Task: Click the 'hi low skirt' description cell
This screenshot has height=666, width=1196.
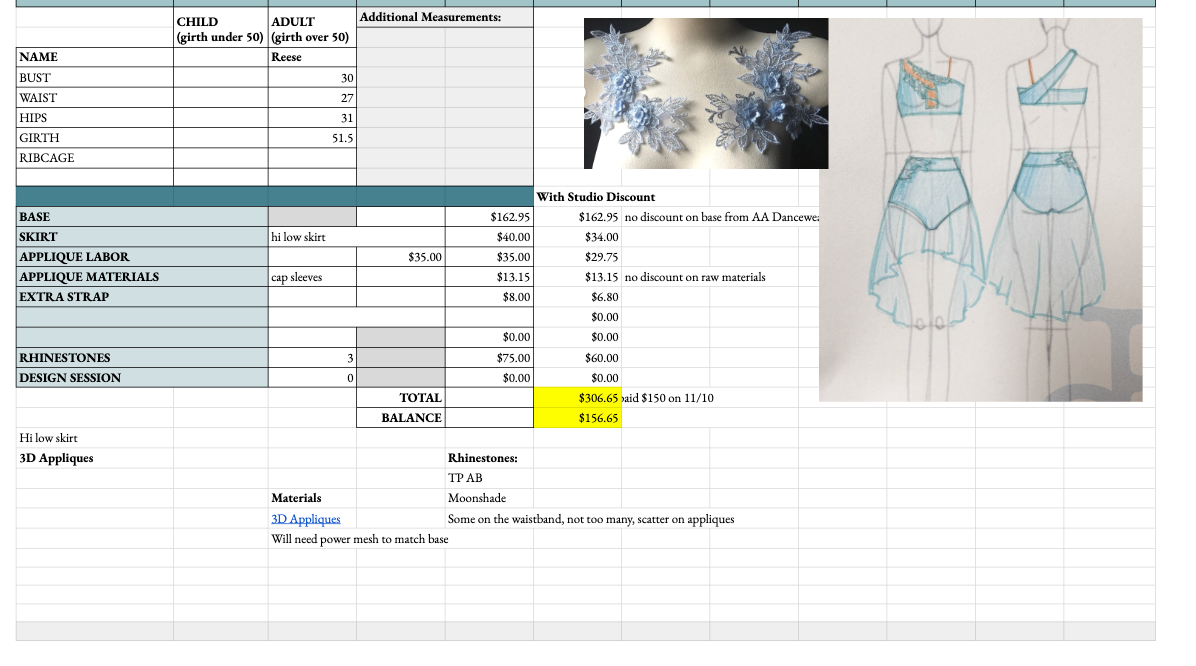Action: pyautogui.click(x=356, y=236)
